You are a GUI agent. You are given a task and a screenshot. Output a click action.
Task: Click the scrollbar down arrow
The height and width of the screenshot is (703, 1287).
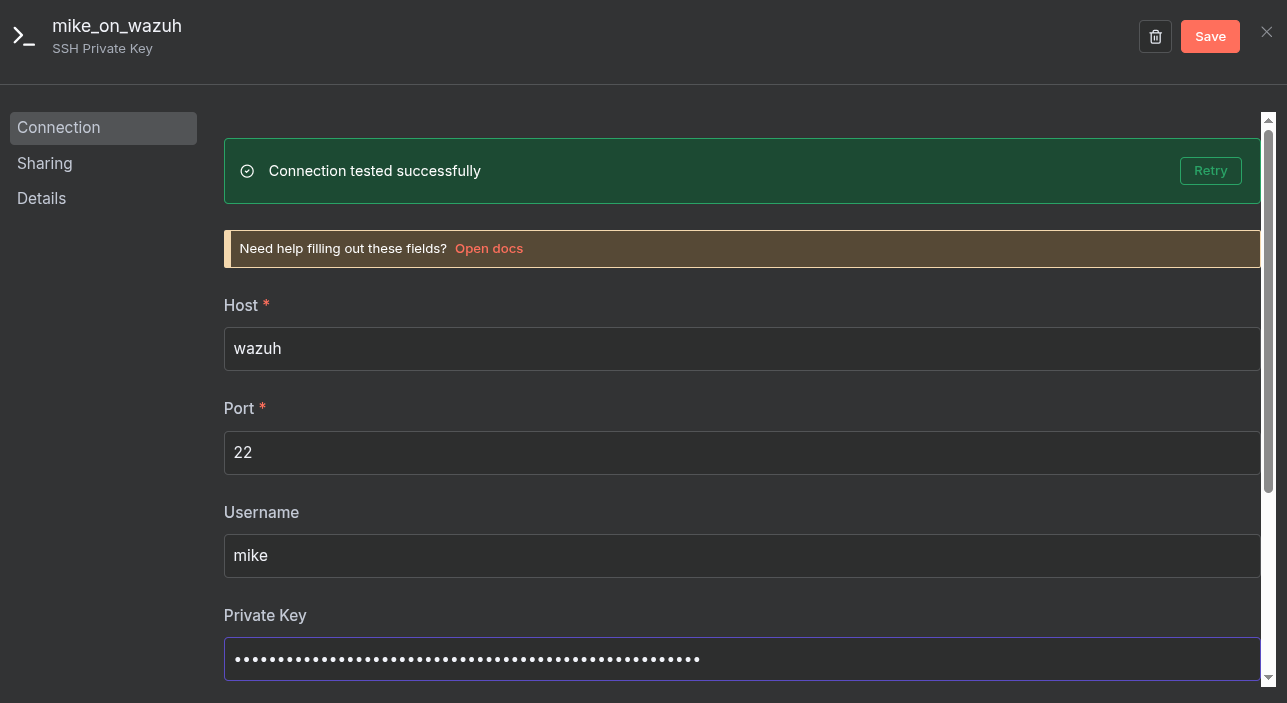pyautogui.click(x=1268, y=677)
